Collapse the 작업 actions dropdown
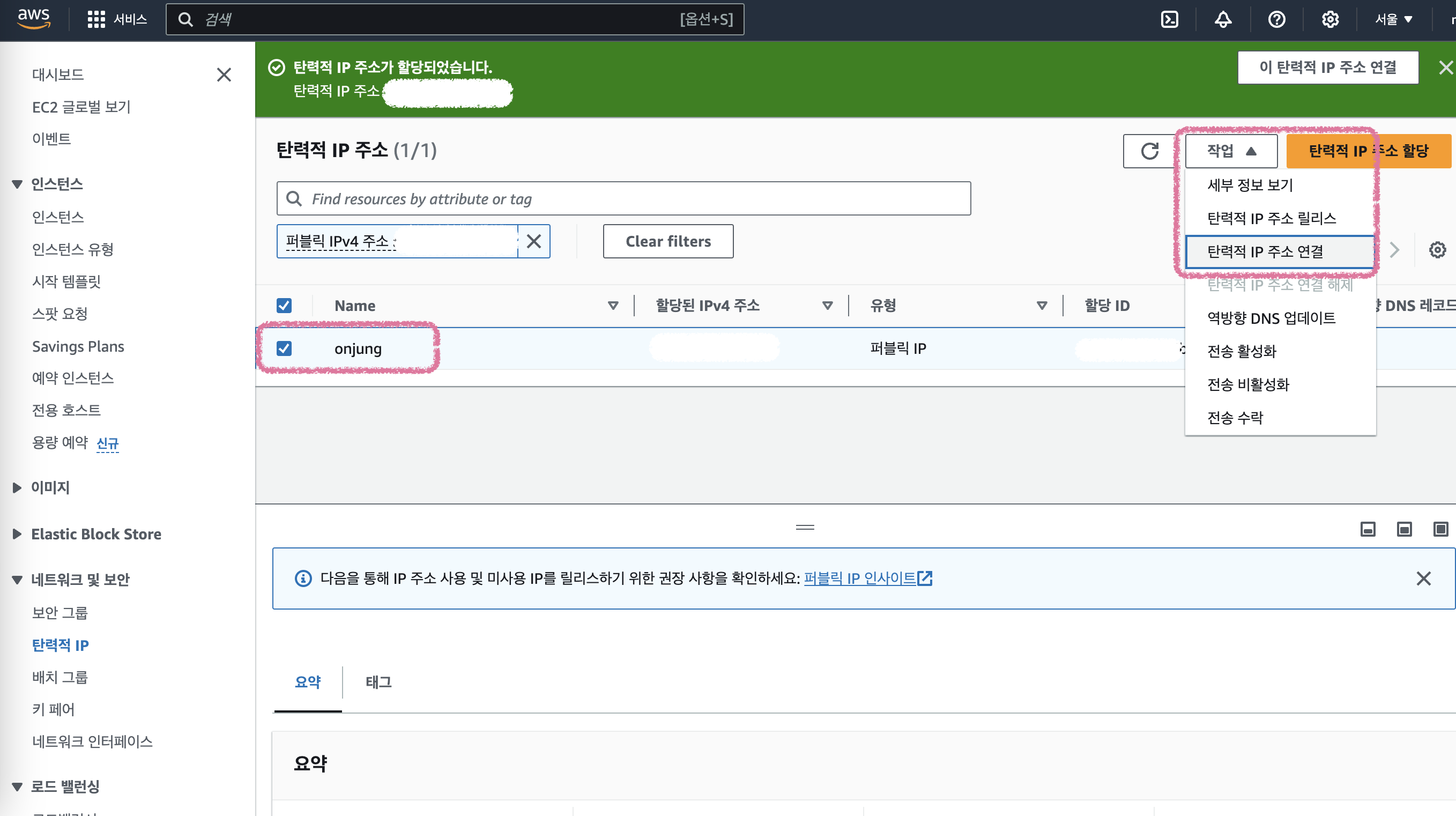1456x816 pixels. [1231, 151]
